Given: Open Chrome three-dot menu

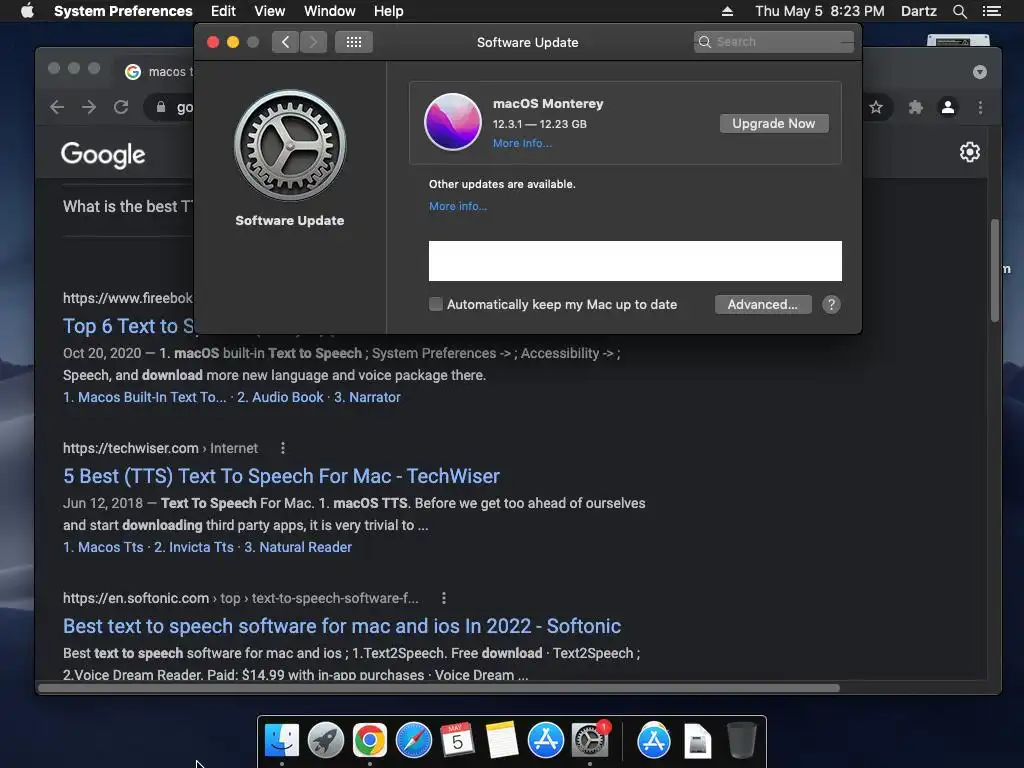Looking at the screenshot, I should [980, 107].
